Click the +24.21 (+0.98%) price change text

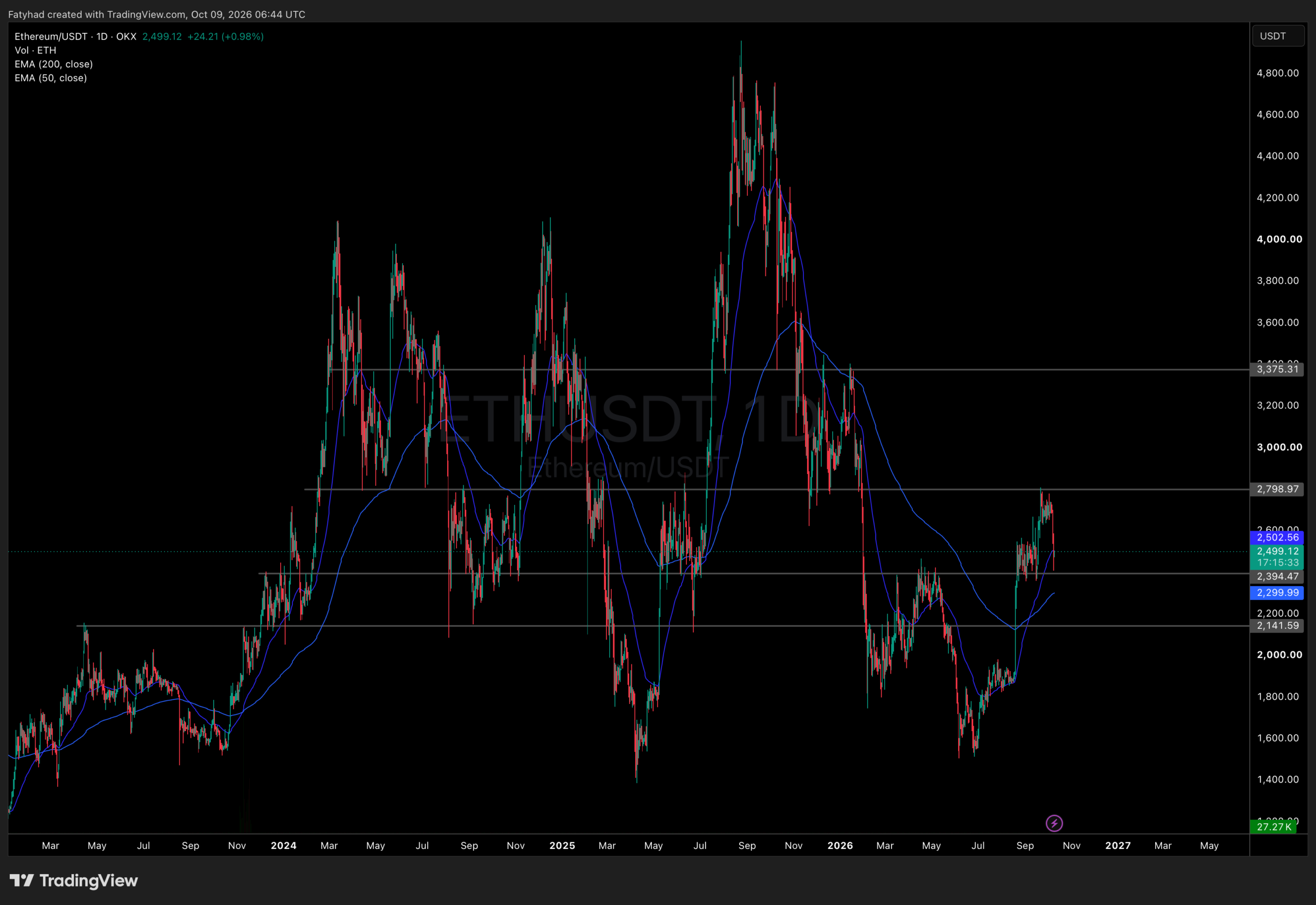tap(226, 37)
